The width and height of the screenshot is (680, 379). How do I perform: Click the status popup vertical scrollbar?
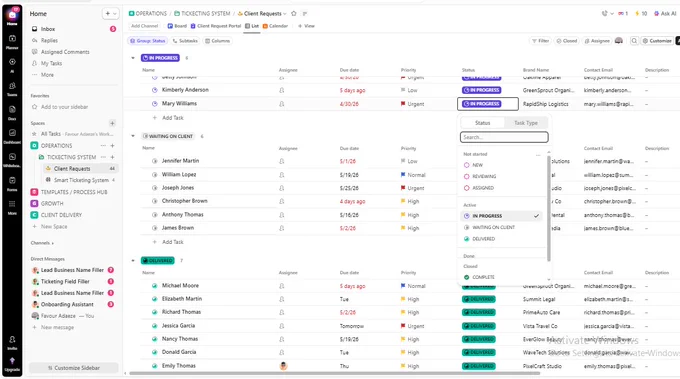click(x=549, y=208)
